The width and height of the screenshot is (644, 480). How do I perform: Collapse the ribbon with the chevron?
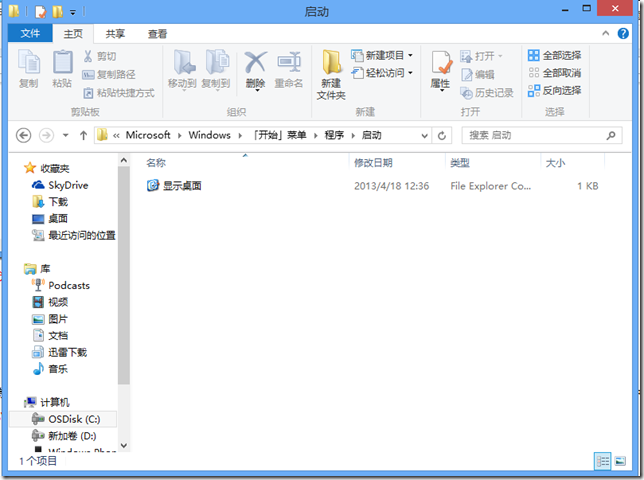coord(606,33)
